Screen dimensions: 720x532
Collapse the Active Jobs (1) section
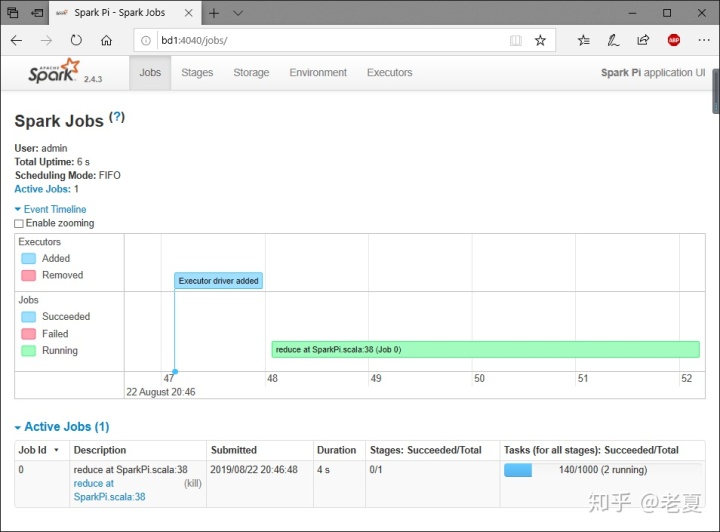62,427
